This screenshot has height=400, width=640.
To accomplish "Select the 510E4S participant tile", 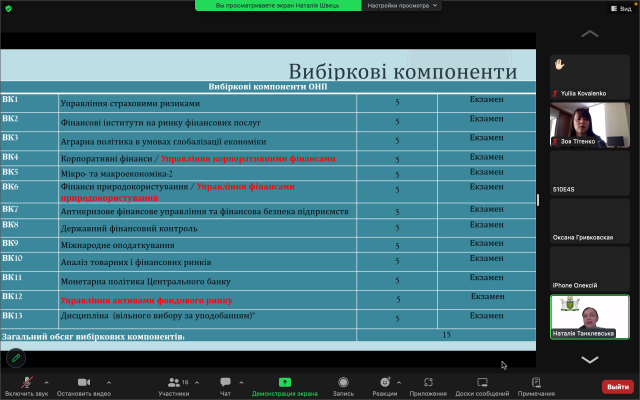I will click(590, 173).
